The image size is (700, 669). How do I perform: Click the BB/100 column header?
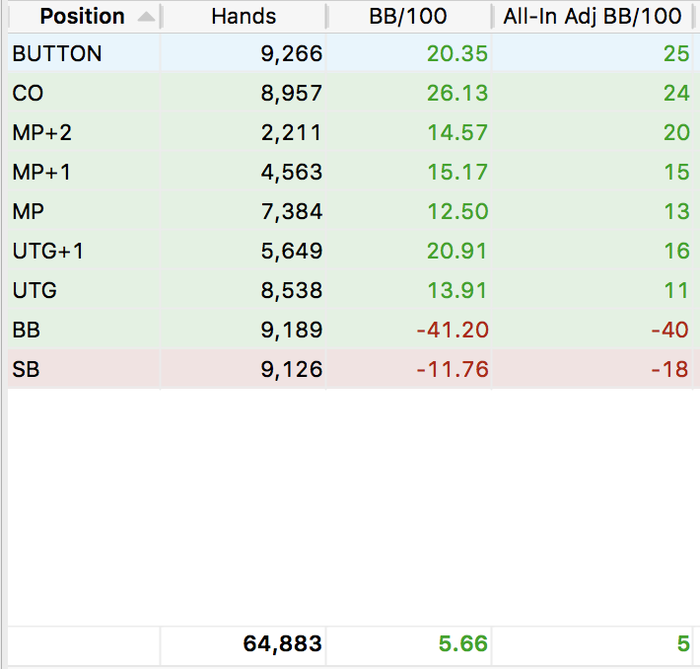pos(408,17)
